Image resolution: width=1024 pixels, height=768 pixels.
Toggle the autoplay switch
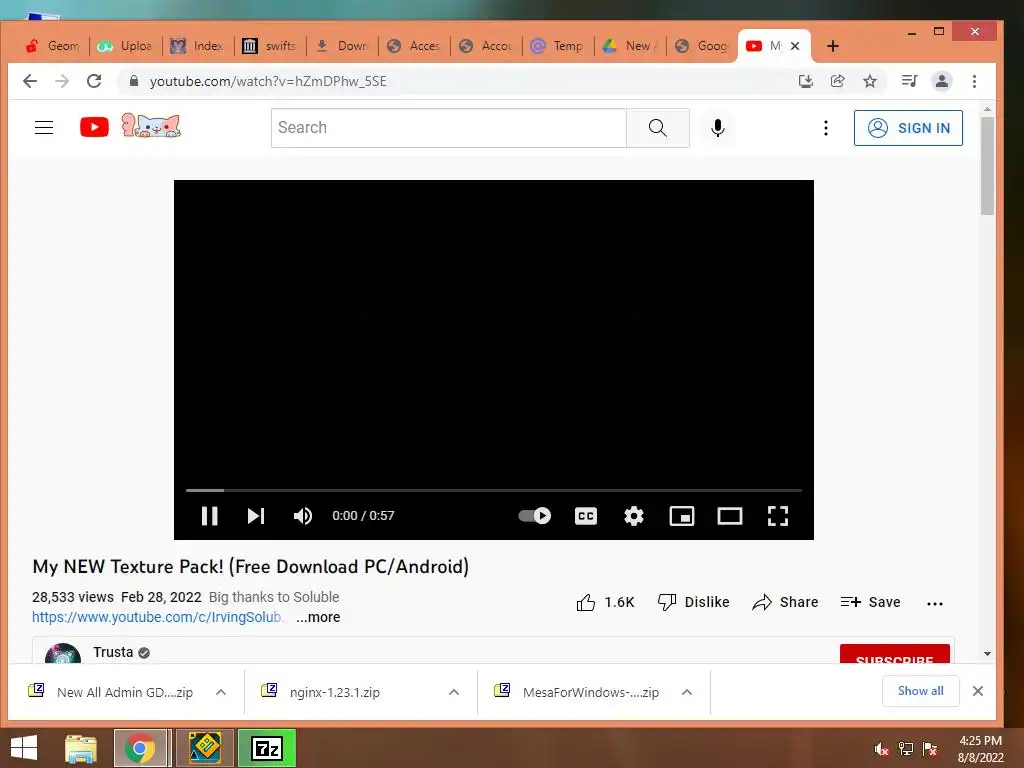point(534,516)
